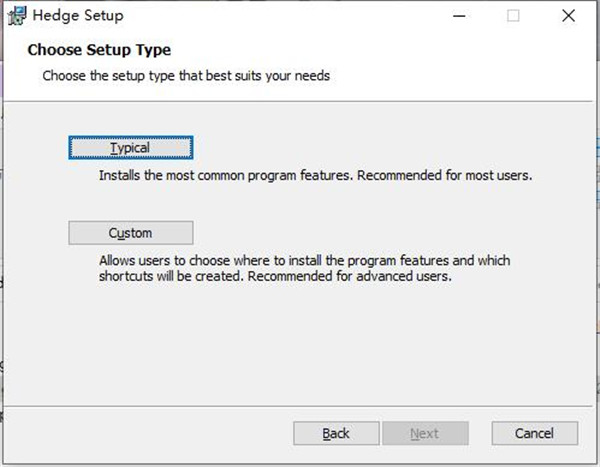Screen dimensions: 600x467
Task: Click the Hedge Setup title bar text
Action: [x=78, y=16]
